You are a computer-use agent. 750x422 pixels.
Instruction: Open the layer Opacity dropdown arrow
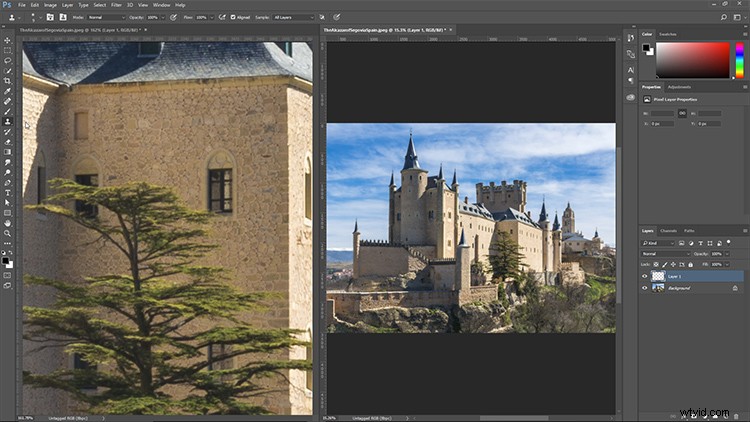pos(727,254)
